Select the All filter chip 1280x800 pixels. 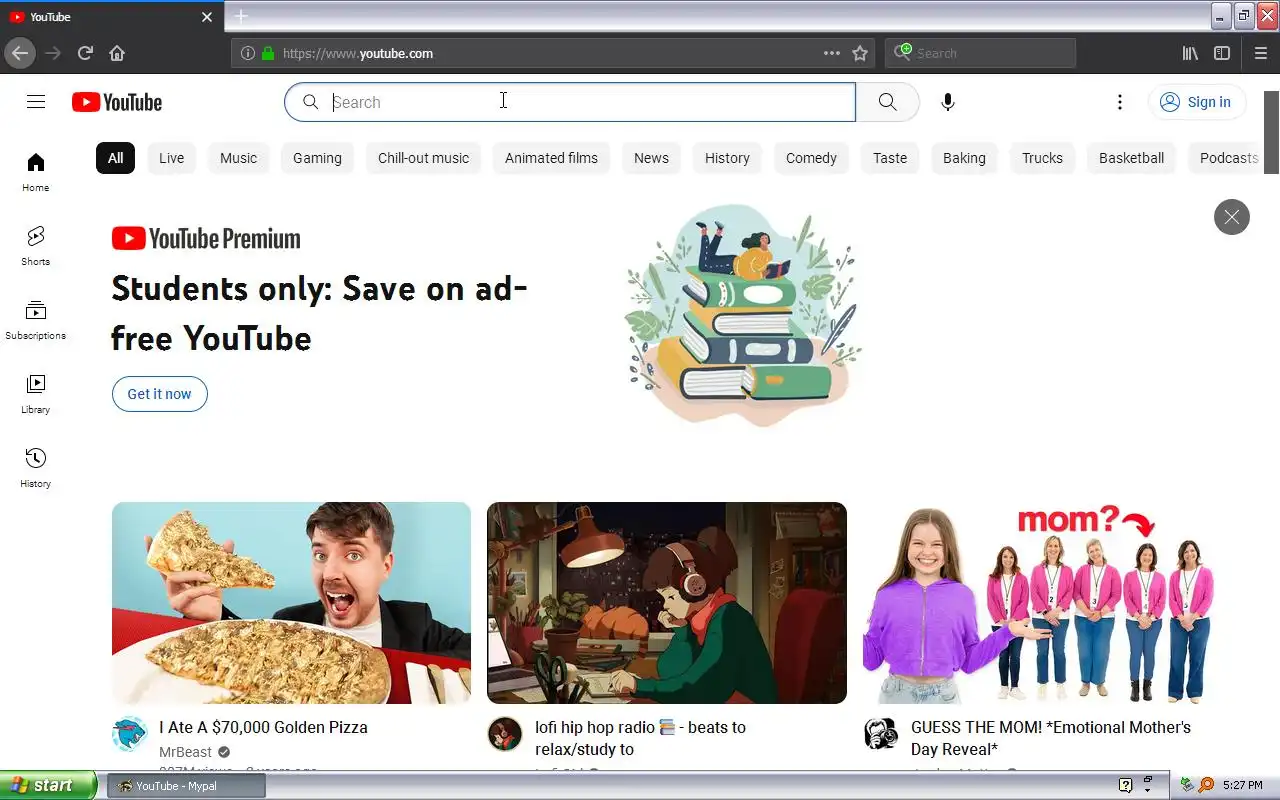coord(116,158)
